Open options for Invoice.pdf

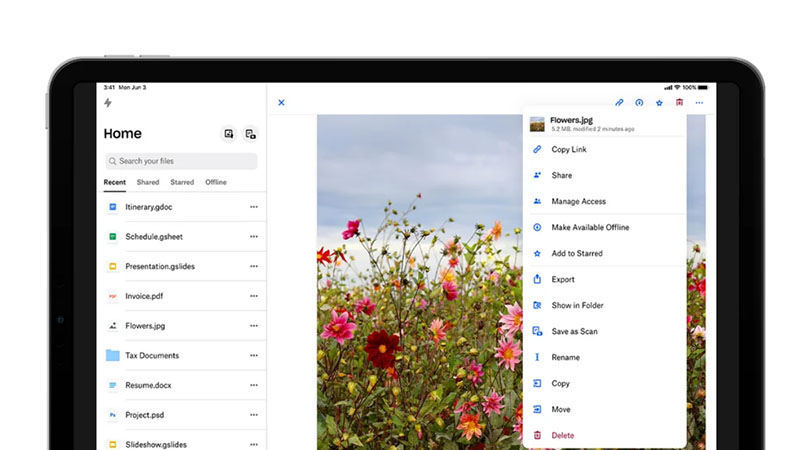pyautogui.click(x=254, y=296)
